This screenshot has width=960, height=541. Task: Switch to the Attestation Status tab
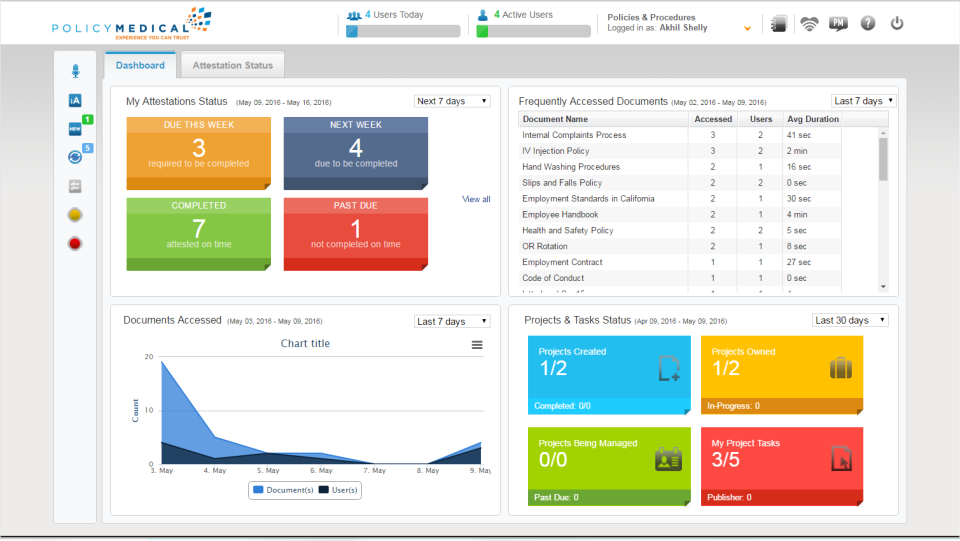[232, 66]
